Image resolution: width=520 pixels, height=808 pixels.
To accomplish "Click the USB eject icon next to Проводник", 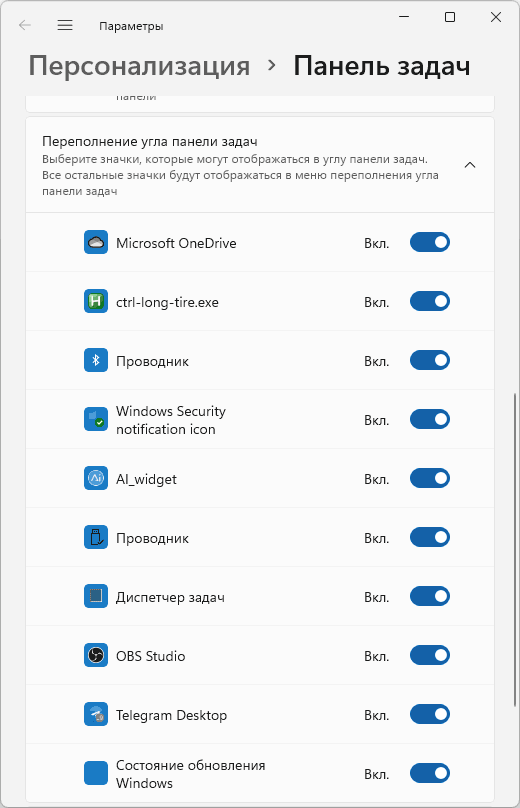I will tap(96, 537).
